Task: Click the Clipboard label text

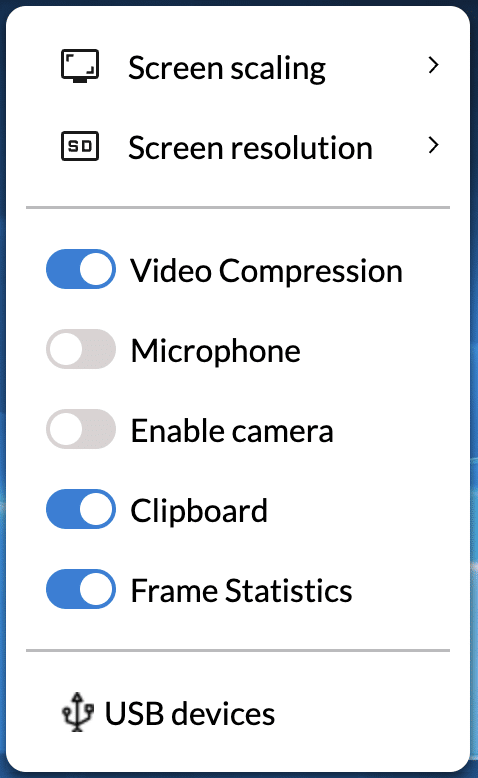Action: tap(199, 511)
